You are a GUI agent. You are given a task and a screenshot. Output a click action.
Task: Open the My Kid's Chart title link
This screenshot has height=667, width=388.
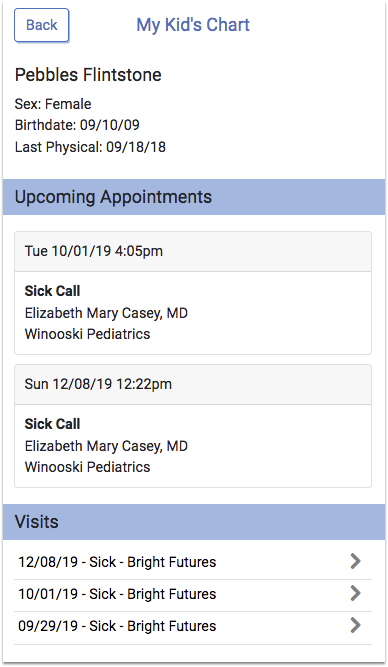click(x=193, y=25)
